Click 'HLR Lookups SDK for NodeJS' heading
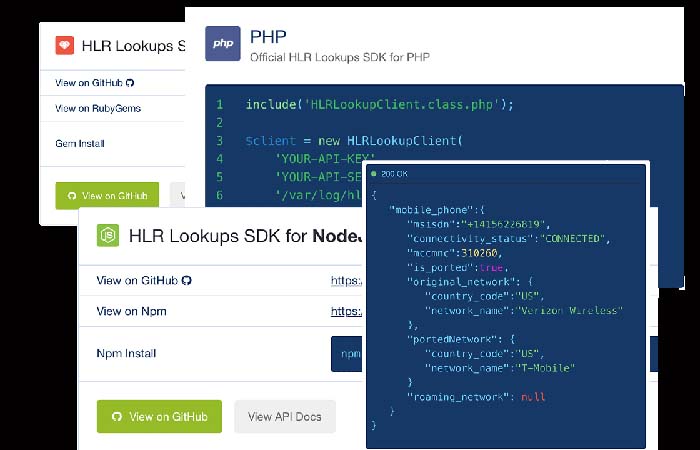The width and height of the screenshot is (700, 450). [245, 236]
